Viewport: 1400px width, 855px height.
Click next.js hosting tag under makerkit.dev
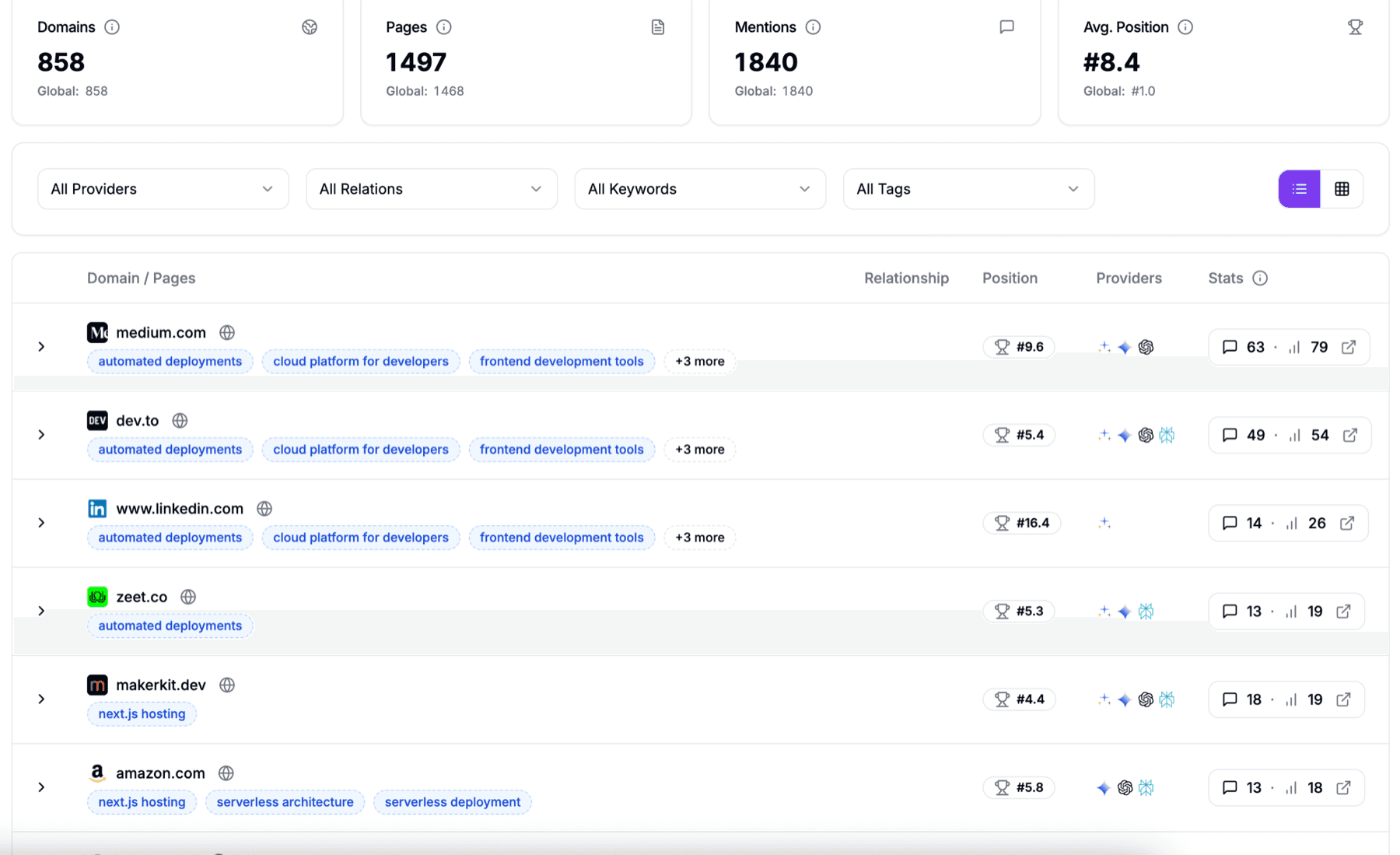tap(142, 713)
